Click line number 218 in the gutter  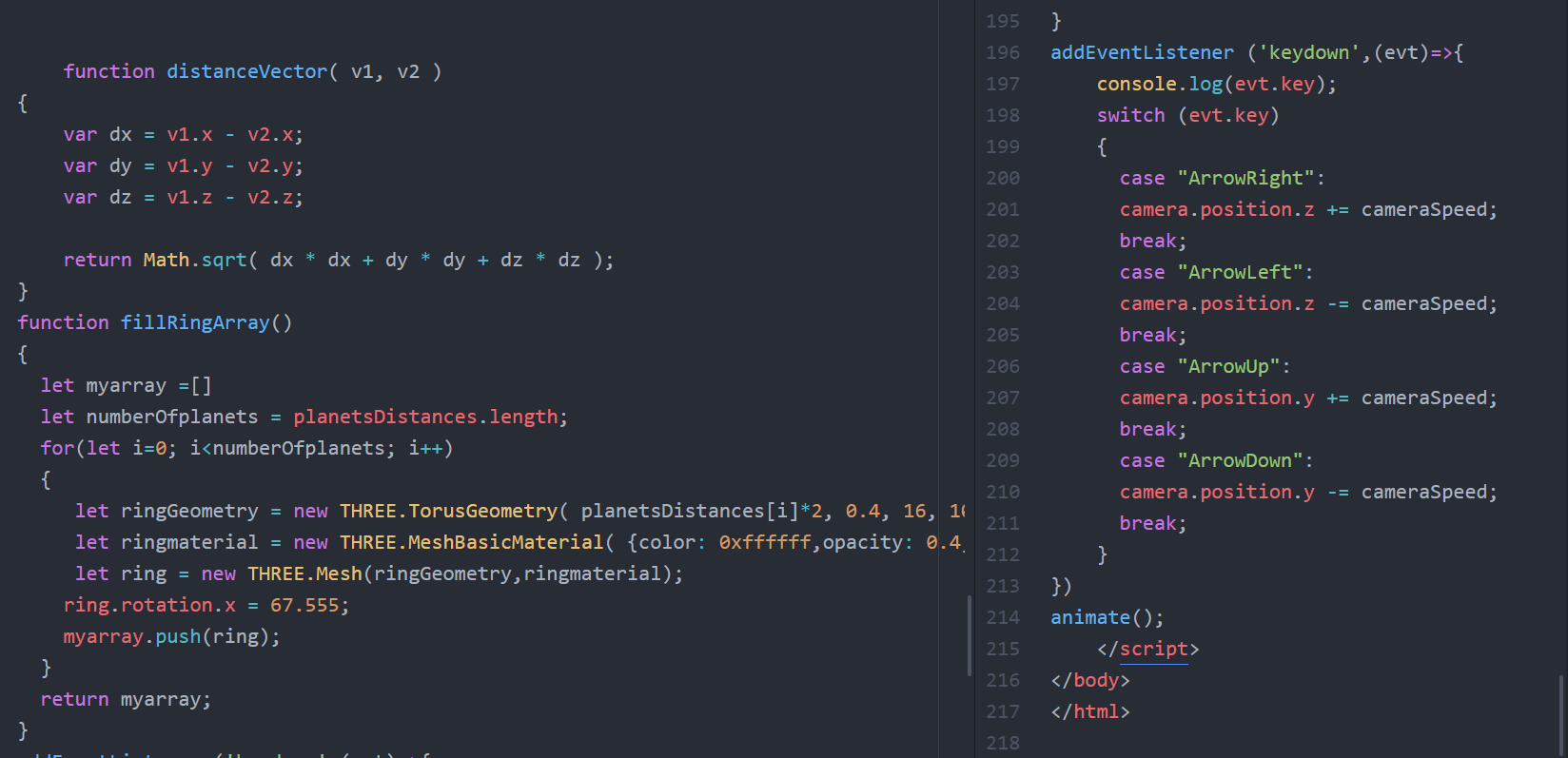[1003, 743]
